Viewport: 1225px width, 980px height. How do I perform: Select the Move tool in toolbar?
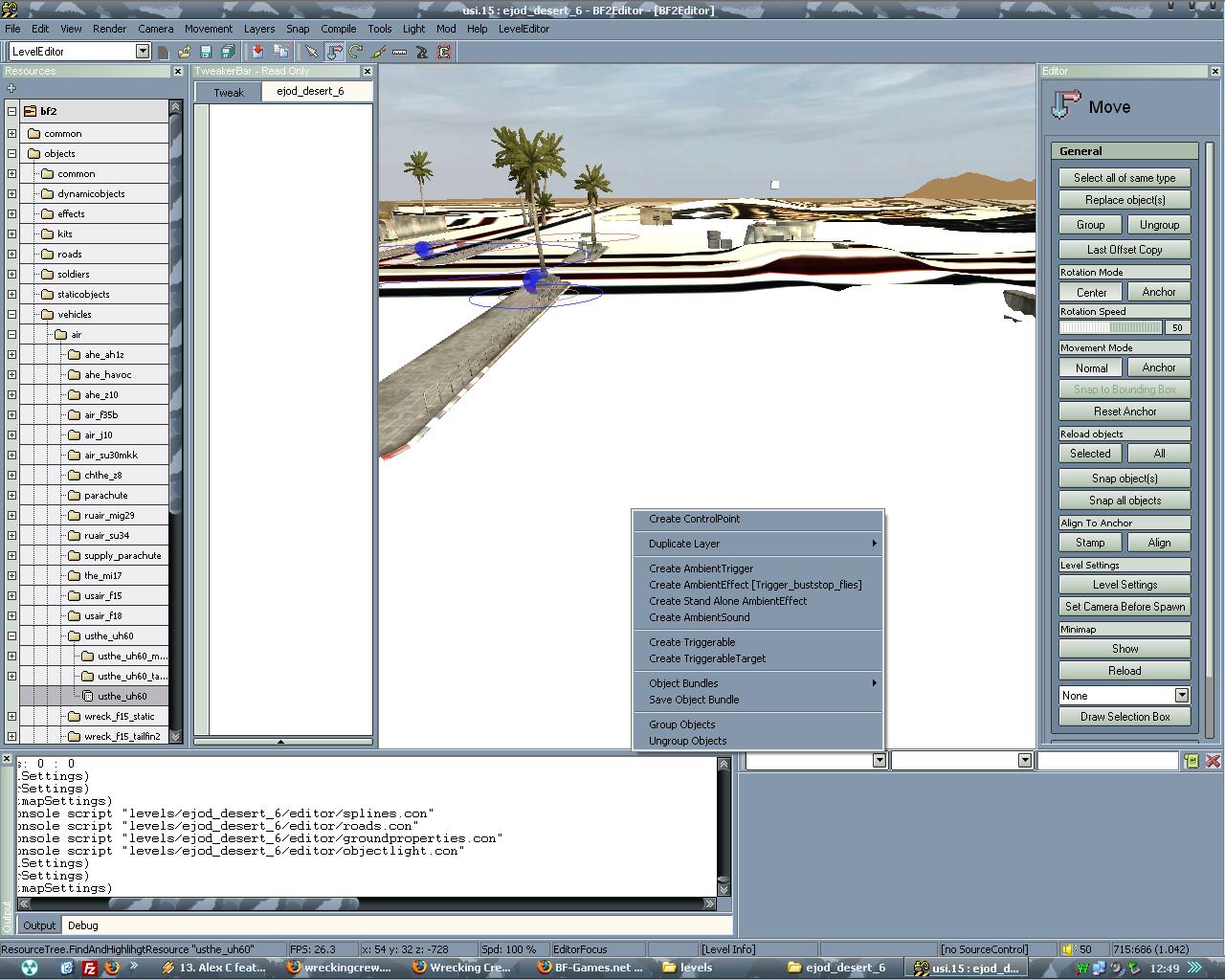(x=335, y=52)
